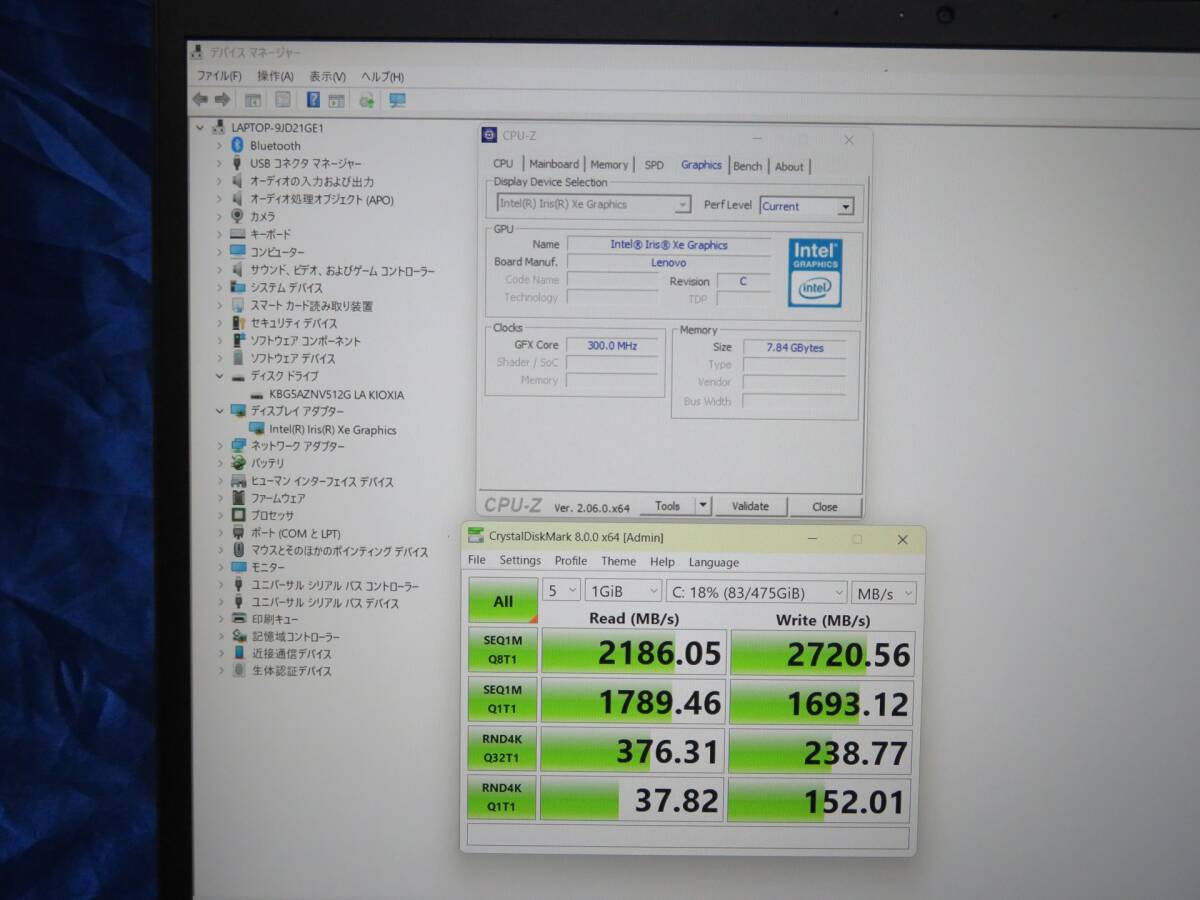Click the SEQ1M Q8T1 read result 2186.05

tap(632, 652)
